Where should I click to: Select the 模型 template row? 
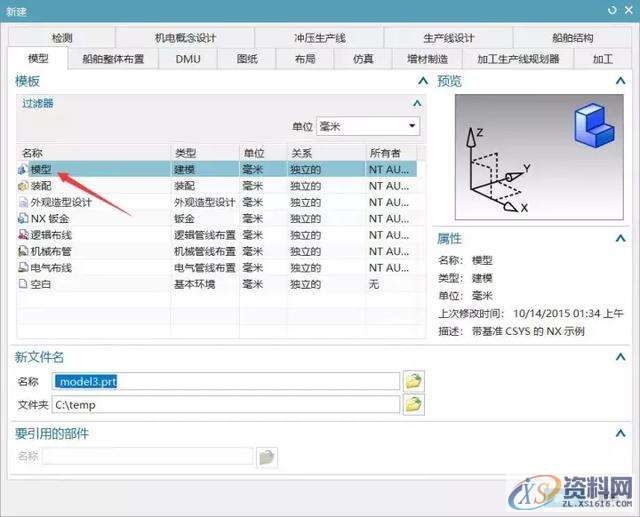(x=217, y=169)
